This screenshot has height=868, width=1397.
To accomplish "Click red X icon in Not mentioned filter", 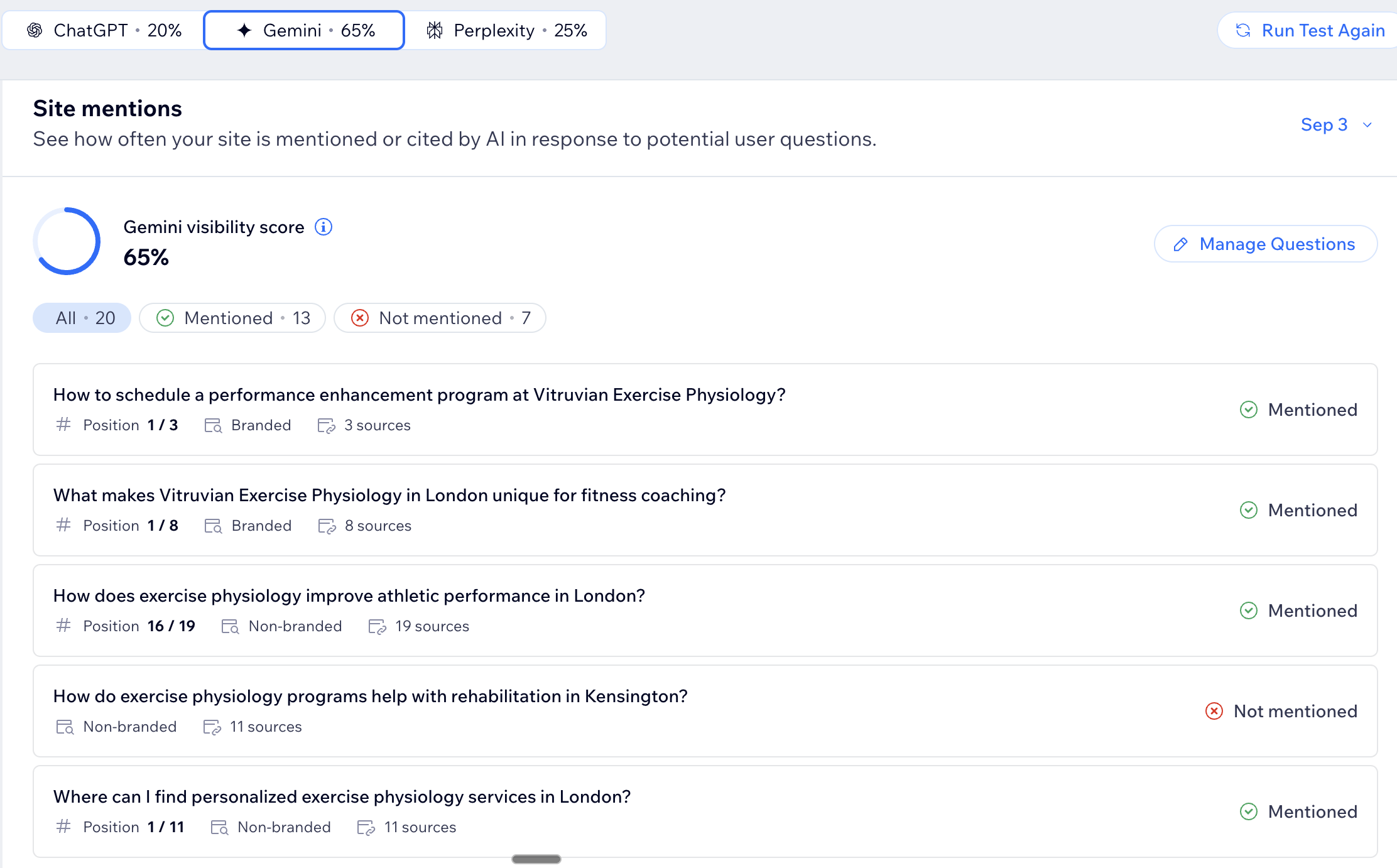I will click(x=360, y=318).
